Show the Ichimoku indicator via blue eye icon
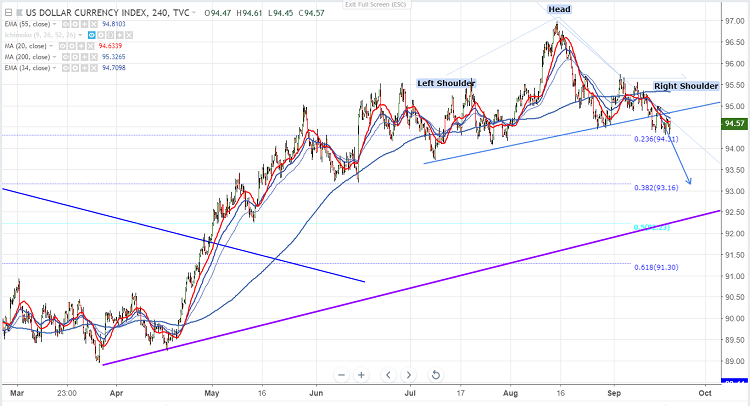The image size is (752, 406). pos(92,35)
